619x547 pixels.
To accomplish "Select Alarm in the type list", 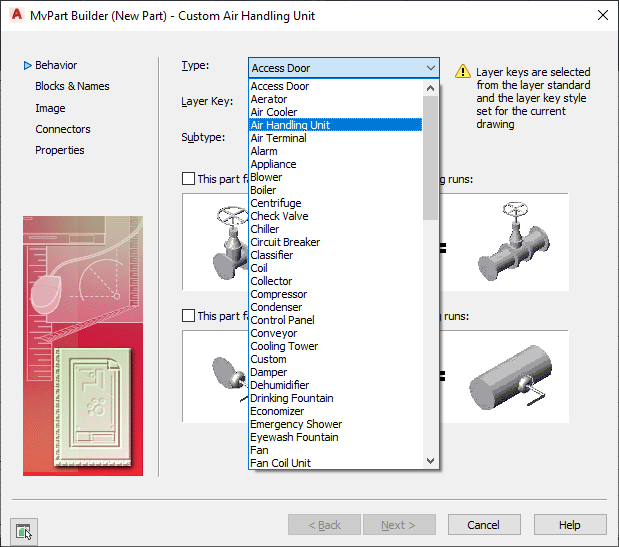I will (336, 151).
